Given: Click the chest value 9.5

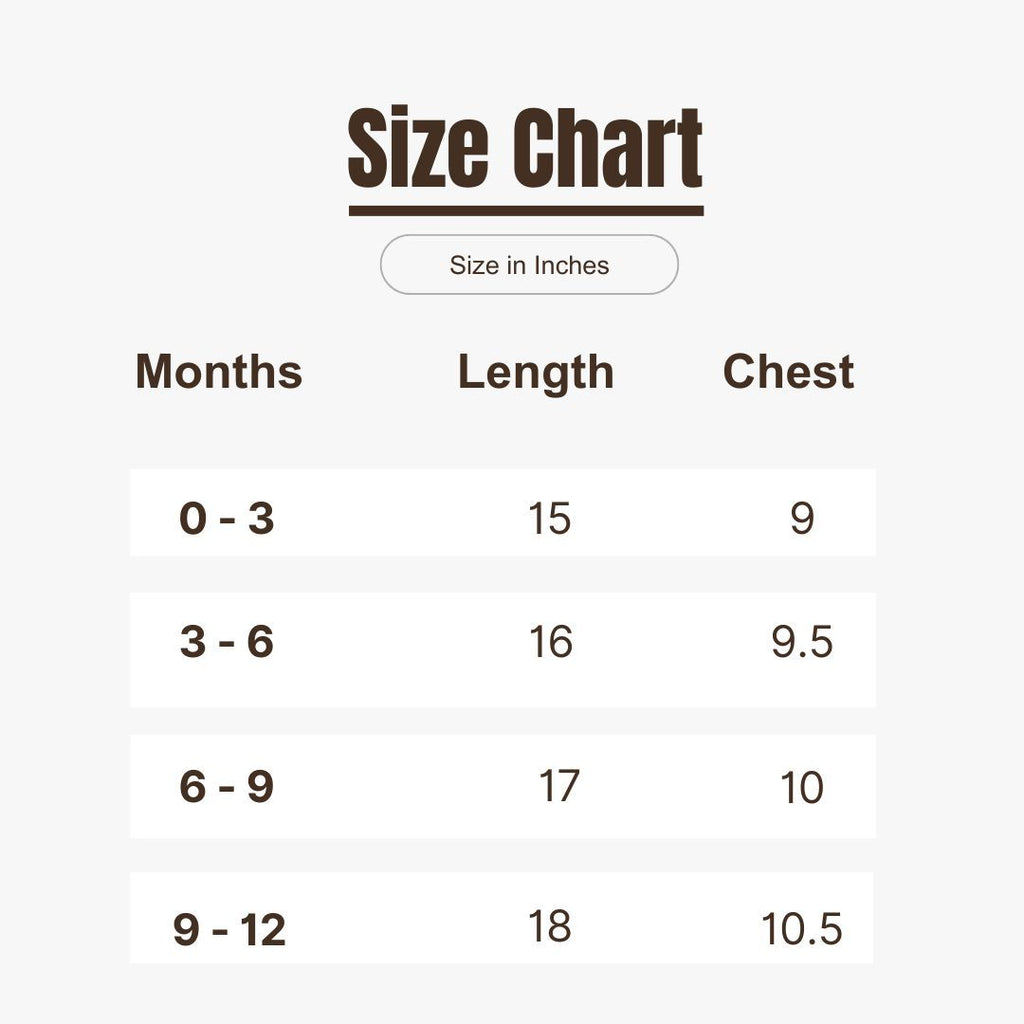Looking at the screenshot, I should coord(802,641).
